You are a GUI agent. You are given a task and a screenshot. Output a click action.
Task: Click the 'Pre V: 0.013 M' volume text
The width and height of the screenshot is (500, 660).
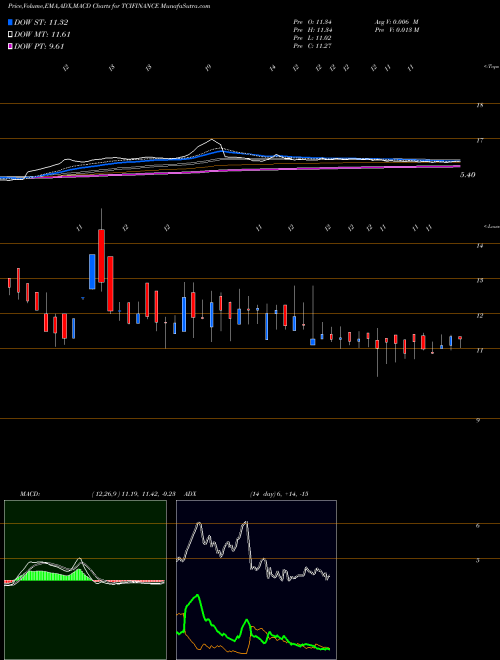click(396, 30)
